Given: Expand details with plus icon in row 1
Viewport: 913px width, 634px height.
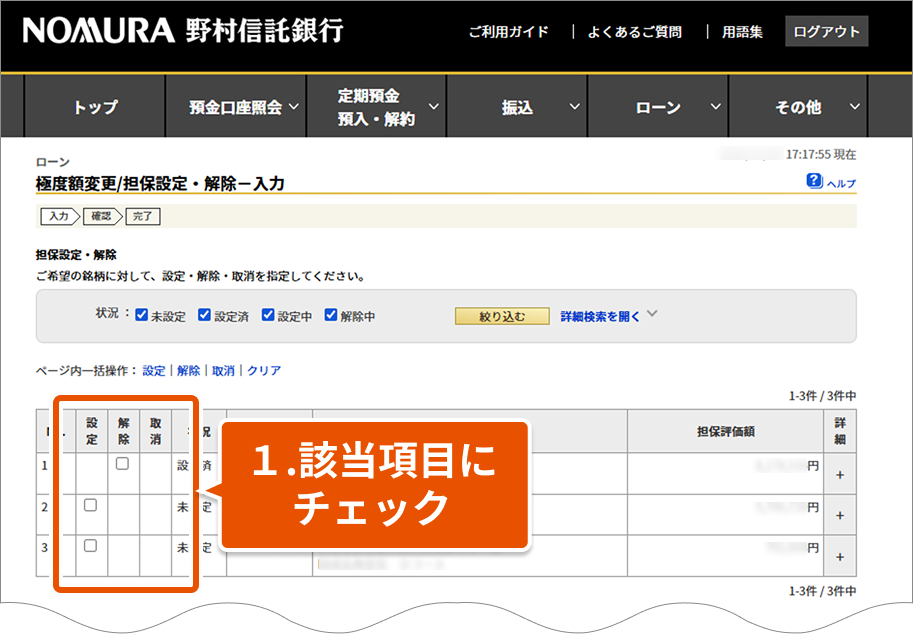Looking at the screenshot, I should point(839,475).
